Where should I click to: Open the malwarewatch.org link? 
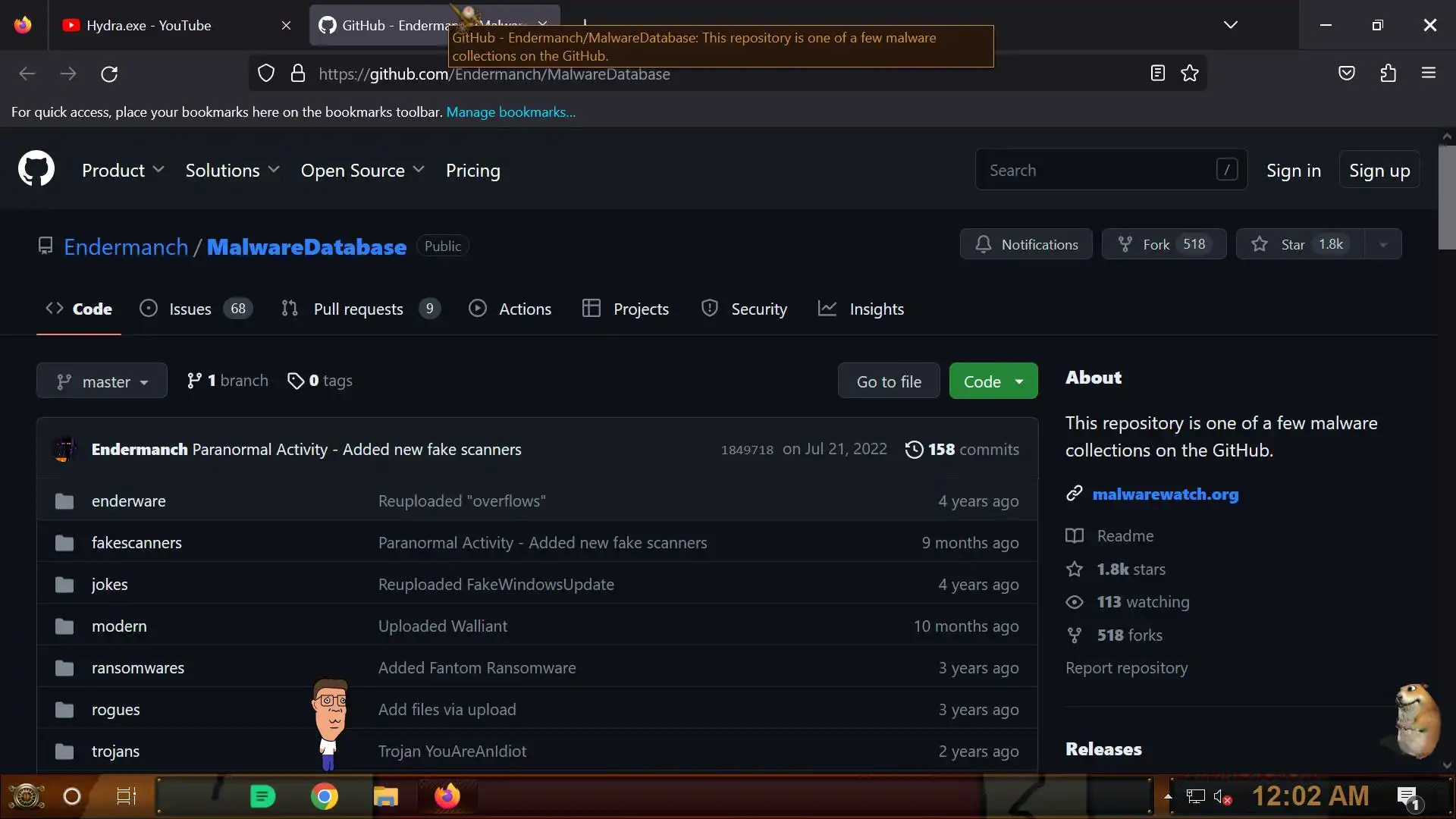pyautogui.click(x=1165, y=494)
